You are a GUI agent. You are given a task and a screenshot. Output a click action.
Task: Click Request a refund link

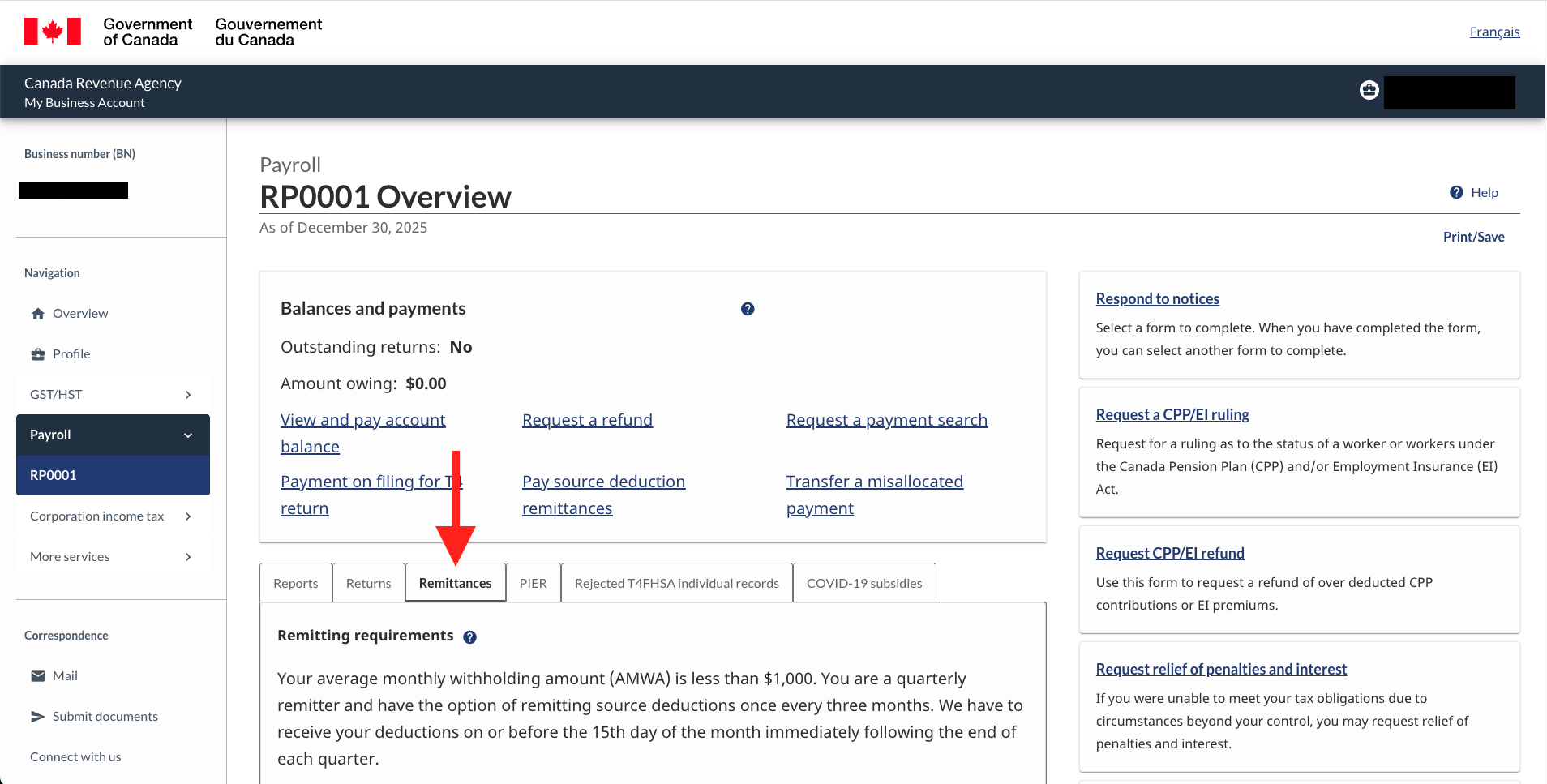[x=587, y=420]
